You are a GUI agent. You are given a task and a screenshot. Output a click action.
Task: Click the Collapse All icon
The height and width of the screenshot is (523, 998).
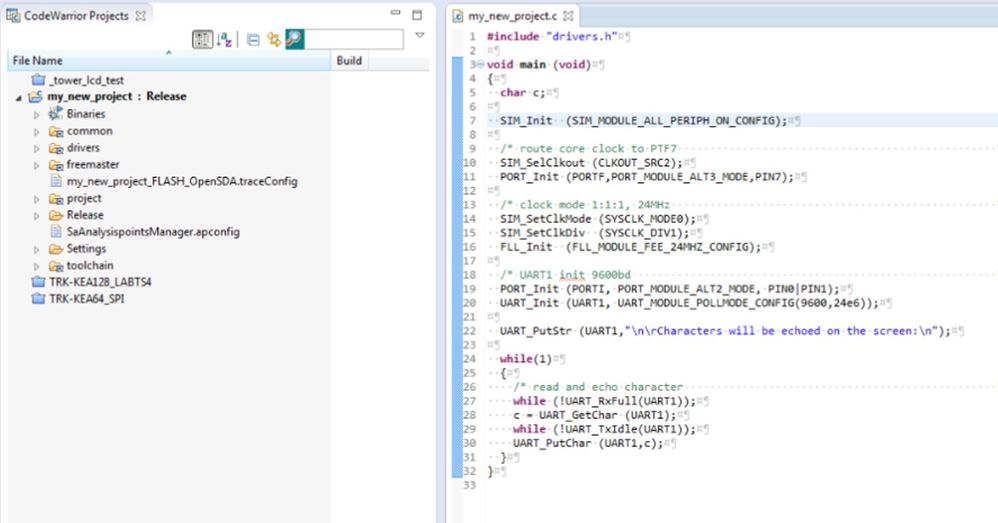click(x=253, y=39)
